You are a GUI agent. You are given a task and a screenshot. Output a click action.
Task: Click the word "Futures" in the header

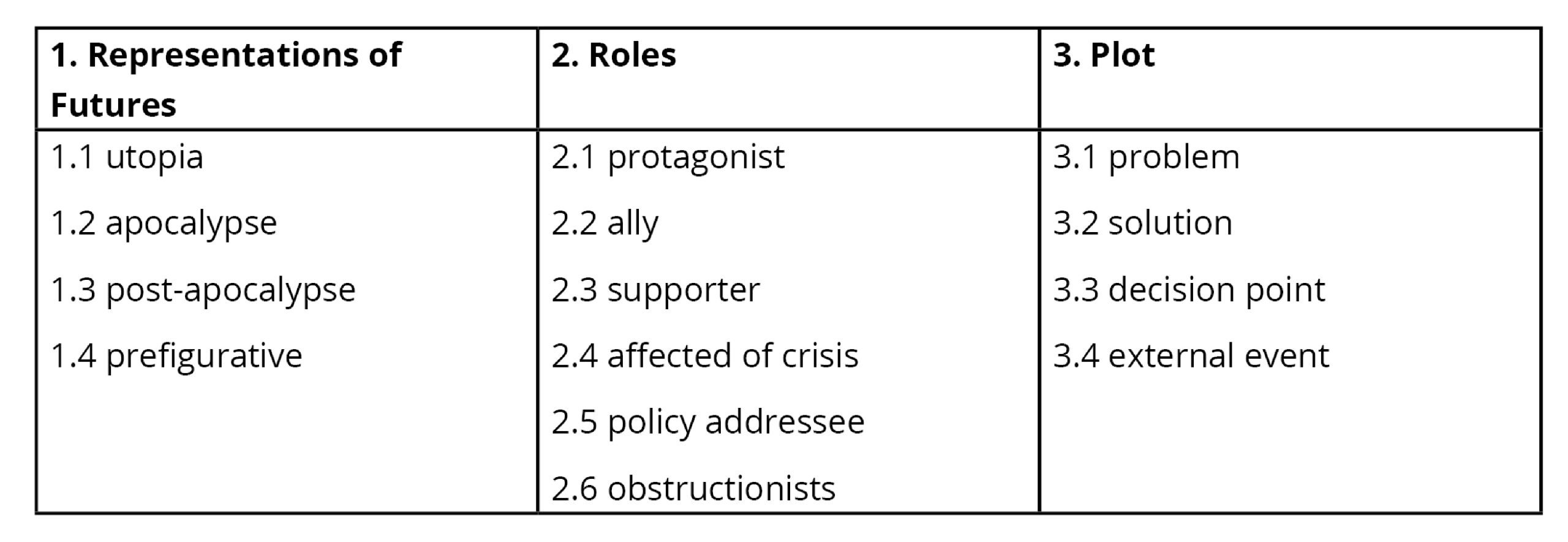(113, 105)
